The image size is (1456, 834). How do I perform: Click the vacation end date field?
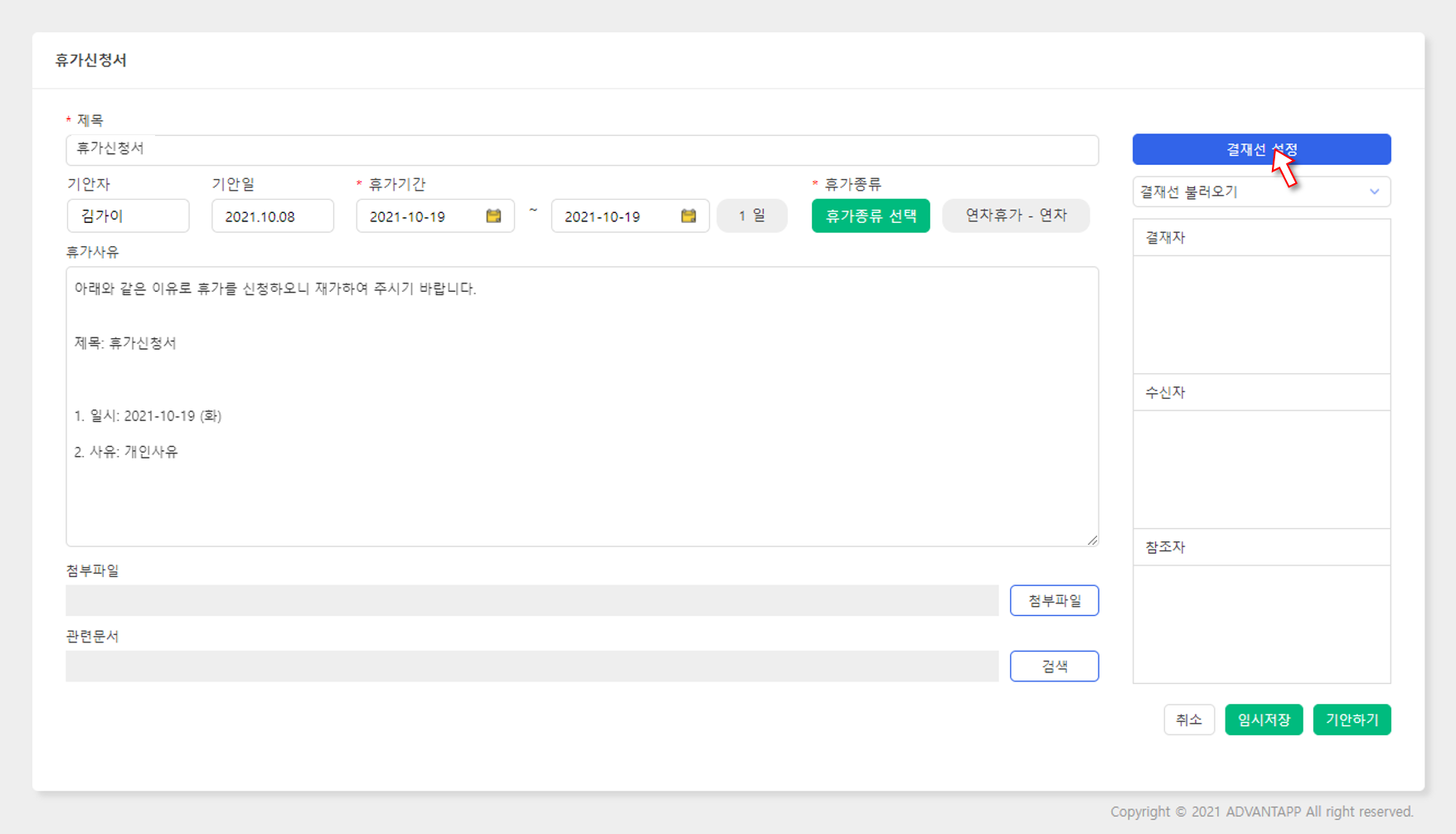[630, 216]
